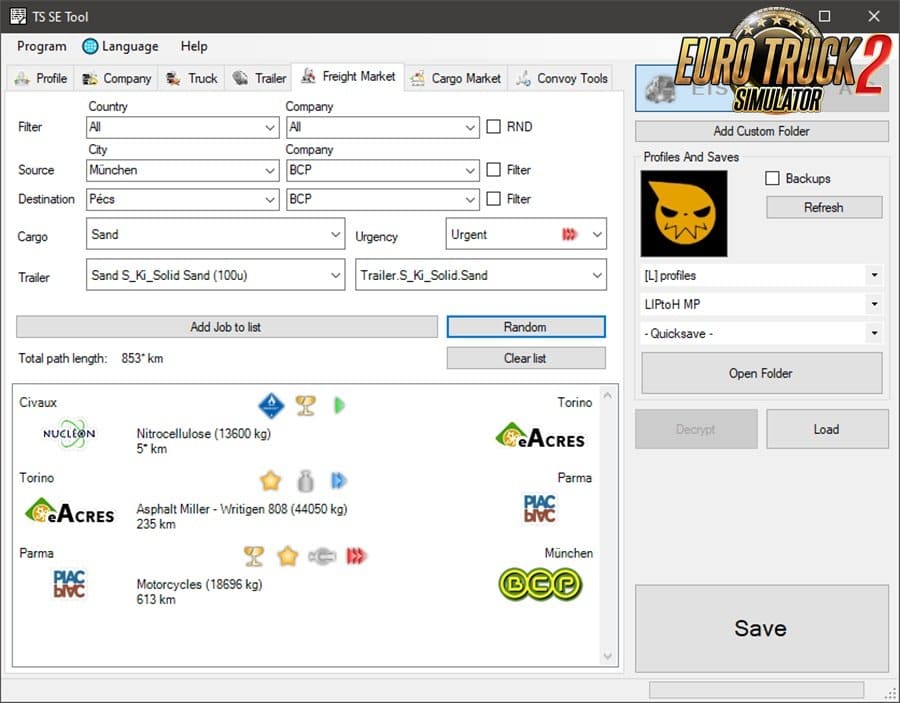Image resolution: width=900 pixels, height=703 pixels.
Task: Toggle the Destination row Filter checkbox
Action: [494, 199]
